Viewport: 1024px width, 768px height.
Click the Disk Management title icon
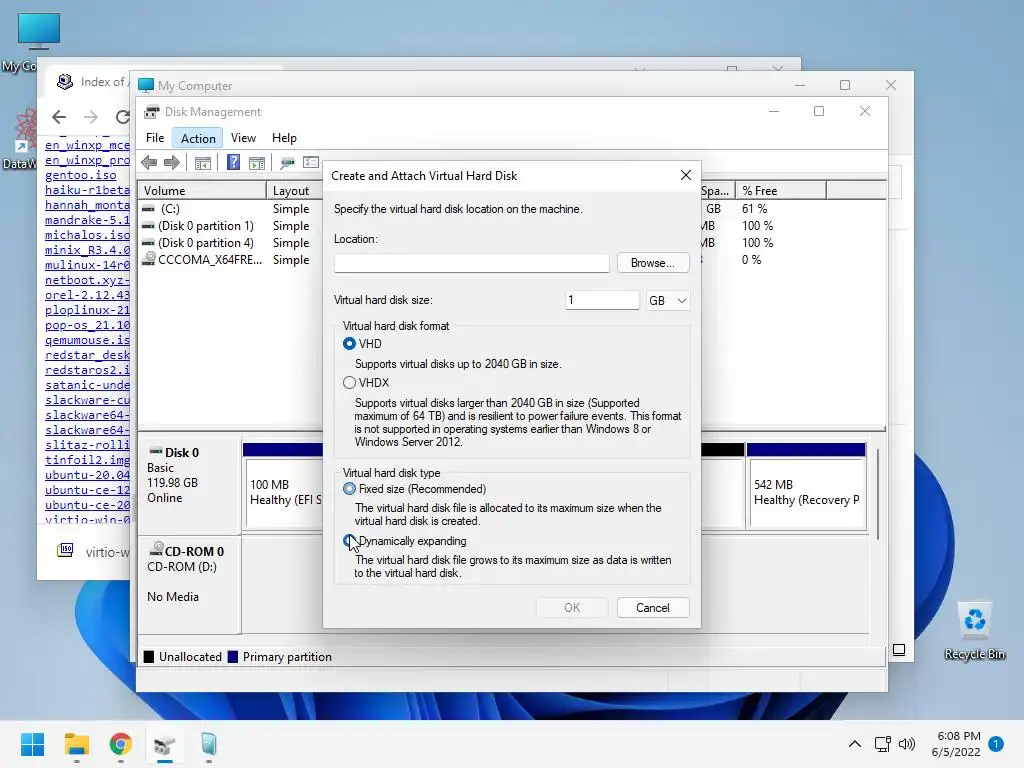(x=152, y=112)
